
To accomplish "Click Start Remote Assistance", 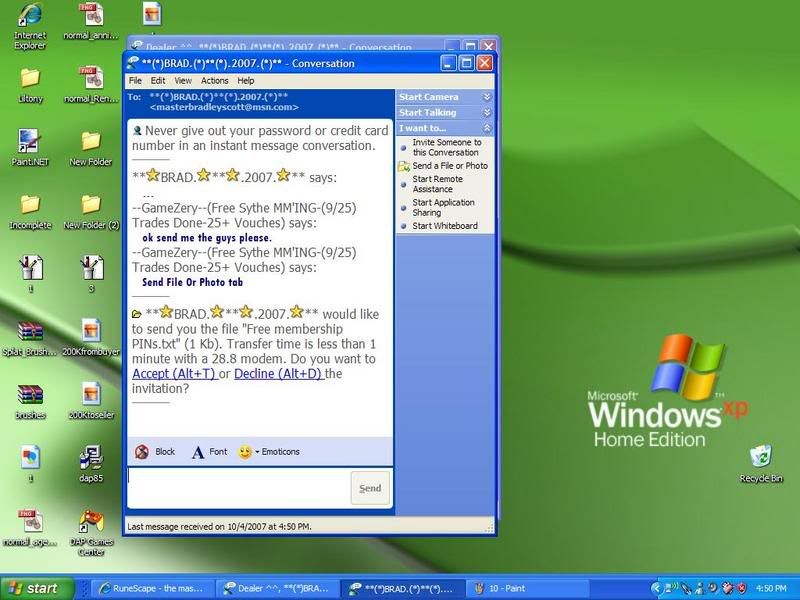I will click(x=438, y=184).
